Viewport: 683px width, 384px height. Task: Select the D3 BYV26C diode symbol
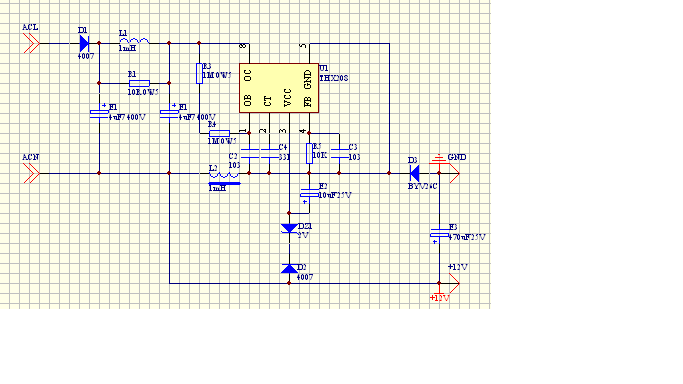pos(415,173)
